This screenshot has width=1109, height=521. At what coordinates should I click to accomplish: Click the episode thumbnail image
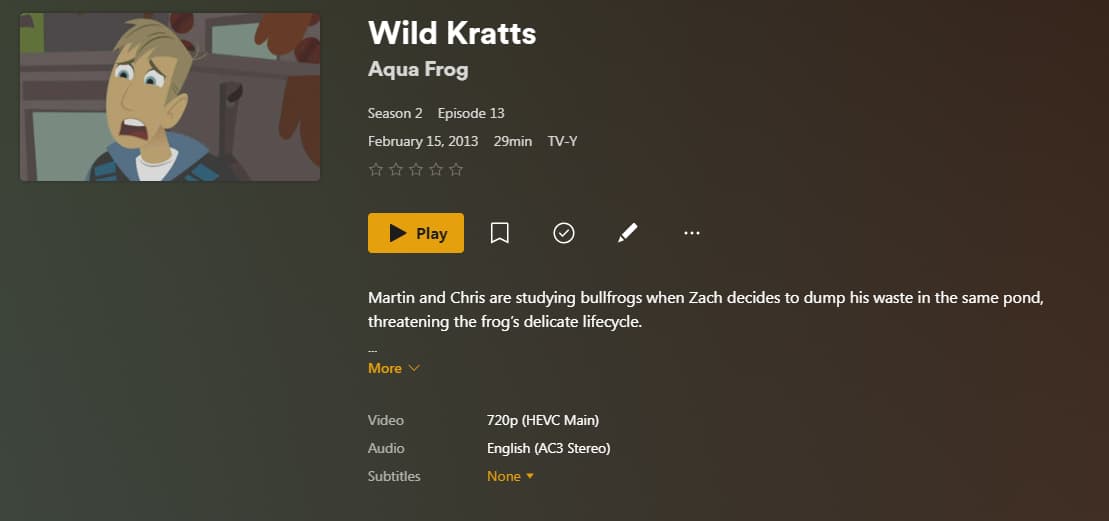(170, 97)
